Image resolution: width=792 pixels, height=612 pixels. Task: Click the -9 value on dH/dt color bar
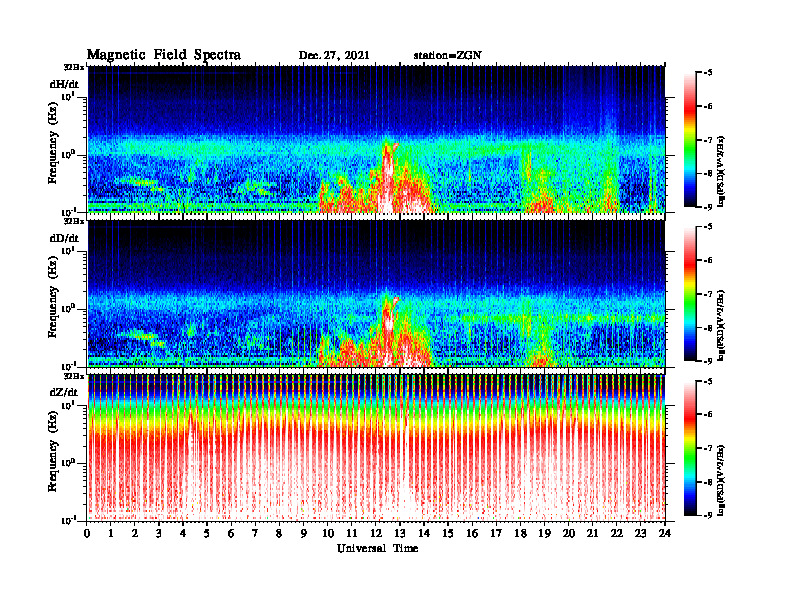click(708, 207)
